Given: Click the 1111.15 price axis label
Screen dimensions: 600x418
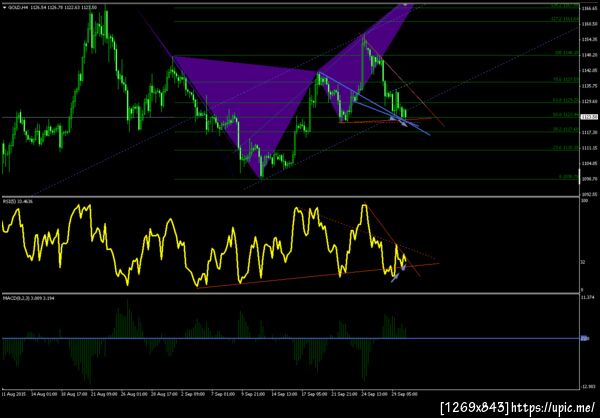Looking at the screenshot, I should pos(588,148).
